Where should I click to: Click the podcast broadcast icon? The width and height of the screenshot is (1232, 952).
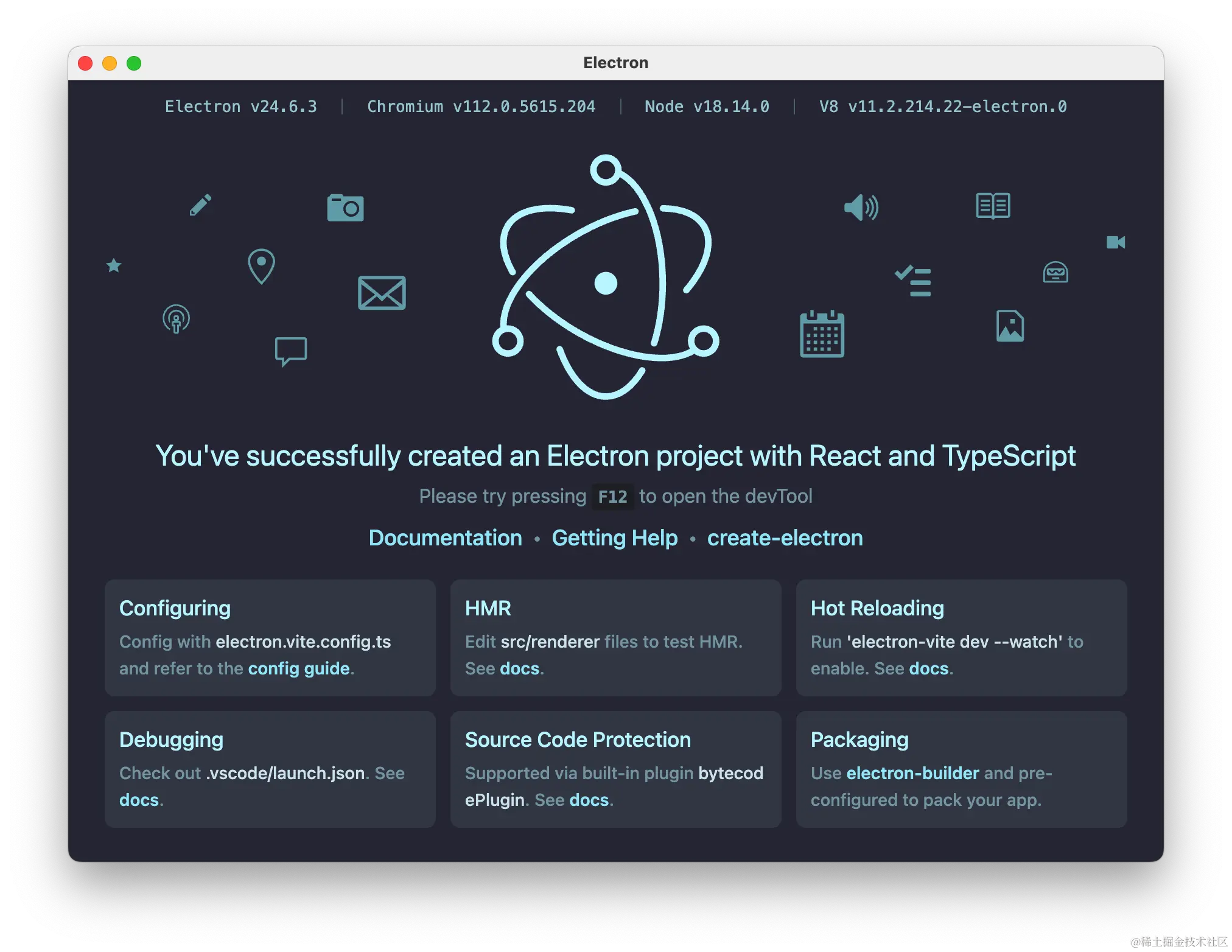[x=176, y=319]
